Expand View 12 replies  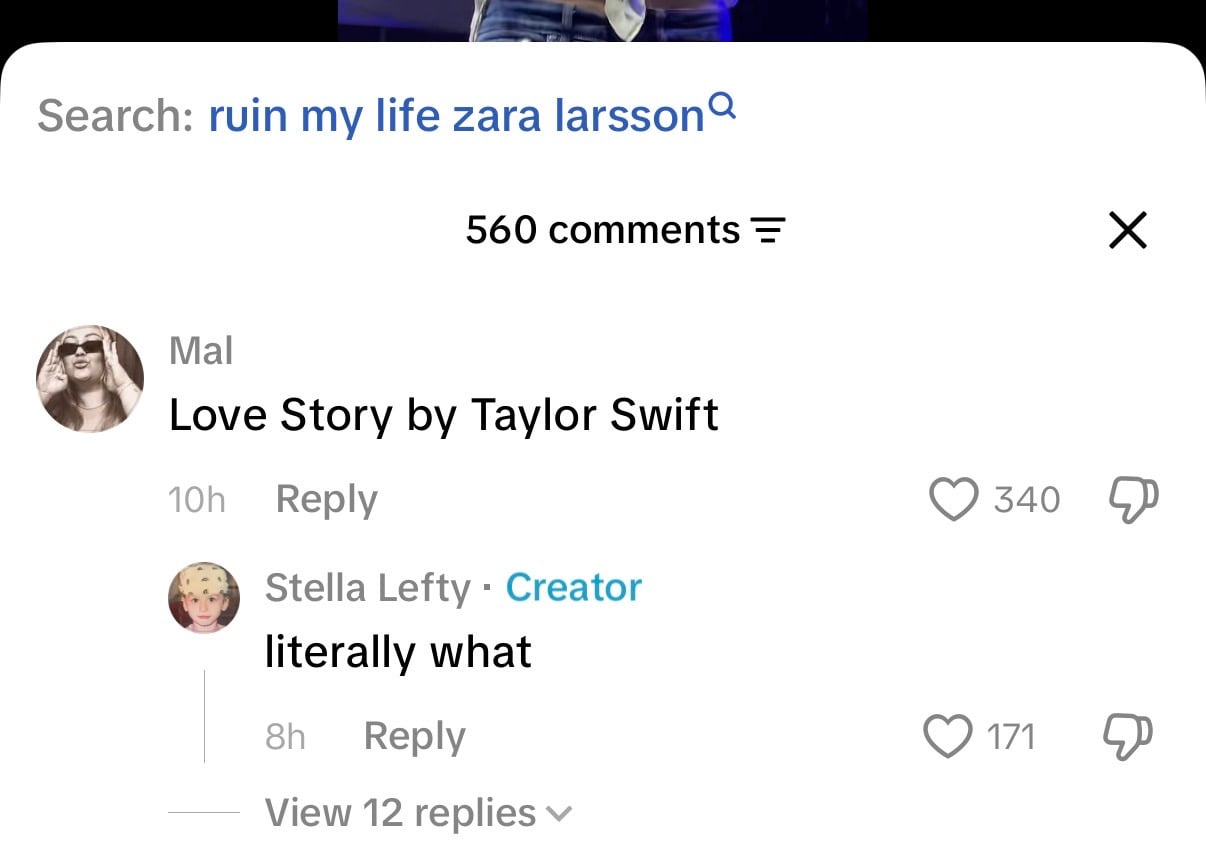pos(418,813)
